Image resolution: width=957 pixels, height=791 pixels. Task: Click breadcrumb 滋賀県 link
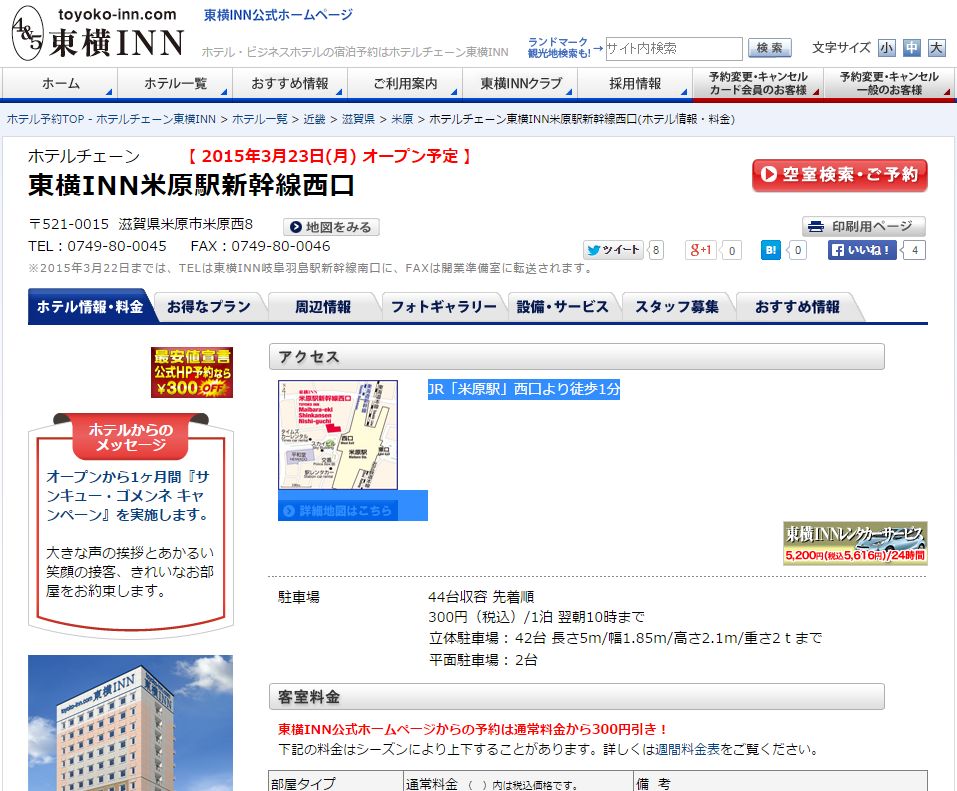pos(358,119)
